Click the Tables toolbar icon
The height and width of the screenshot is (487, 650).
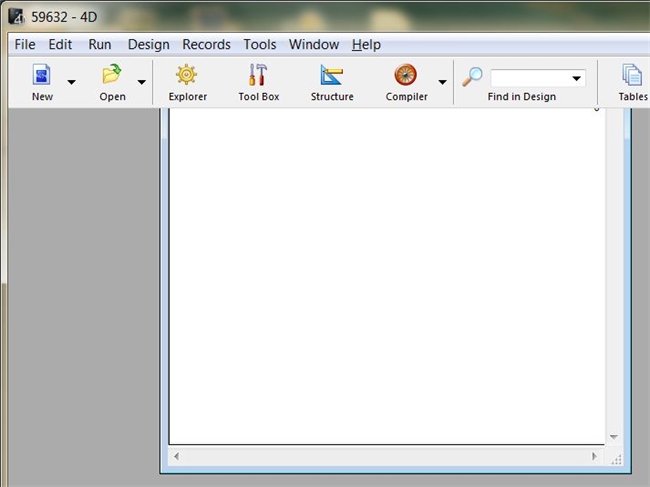[x=632, y=76]
